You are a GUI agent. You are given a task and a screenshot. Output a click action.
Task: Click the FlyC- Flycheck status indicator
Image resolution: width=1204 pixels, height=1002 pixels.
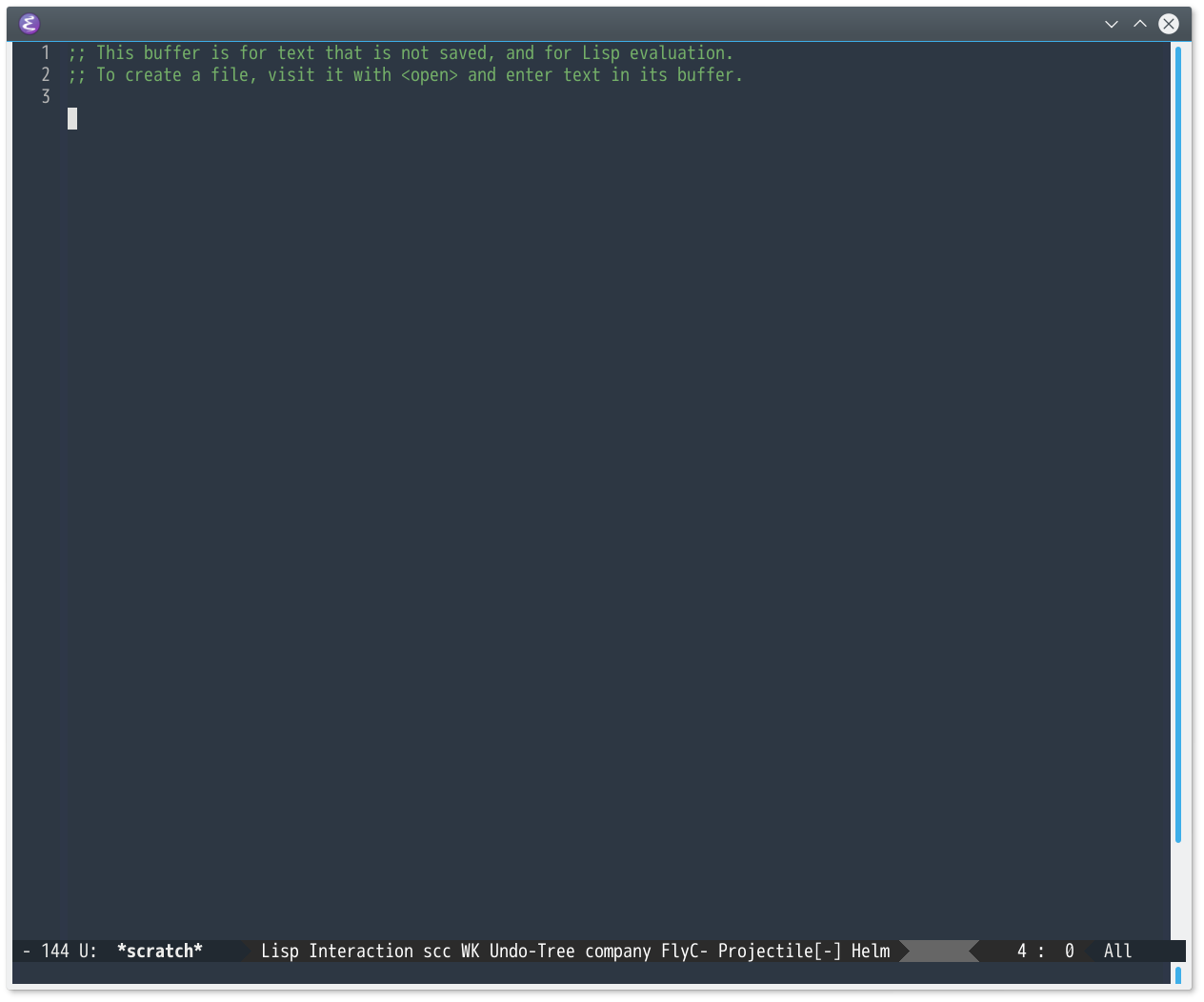click(x=684, y=951)
